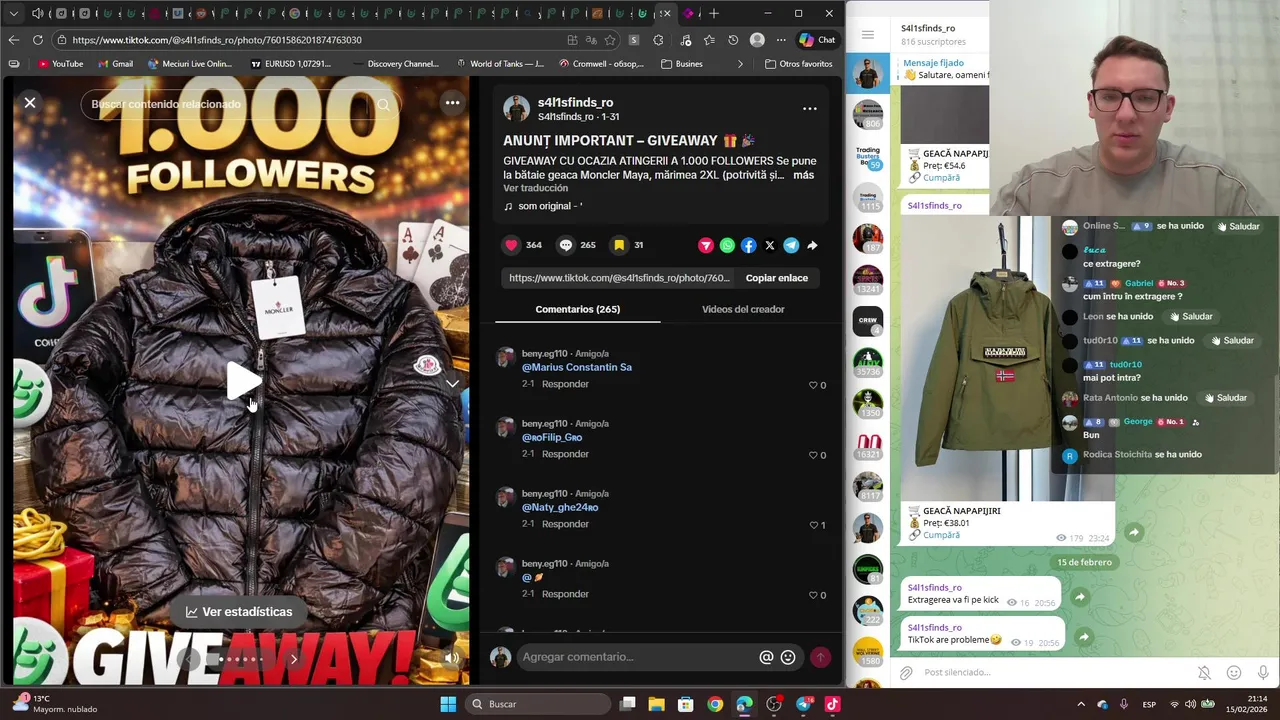Close the TikTok photo viewer with the X
The height and width of the screenshot is (720, 1280).
(x=30, y=102)
